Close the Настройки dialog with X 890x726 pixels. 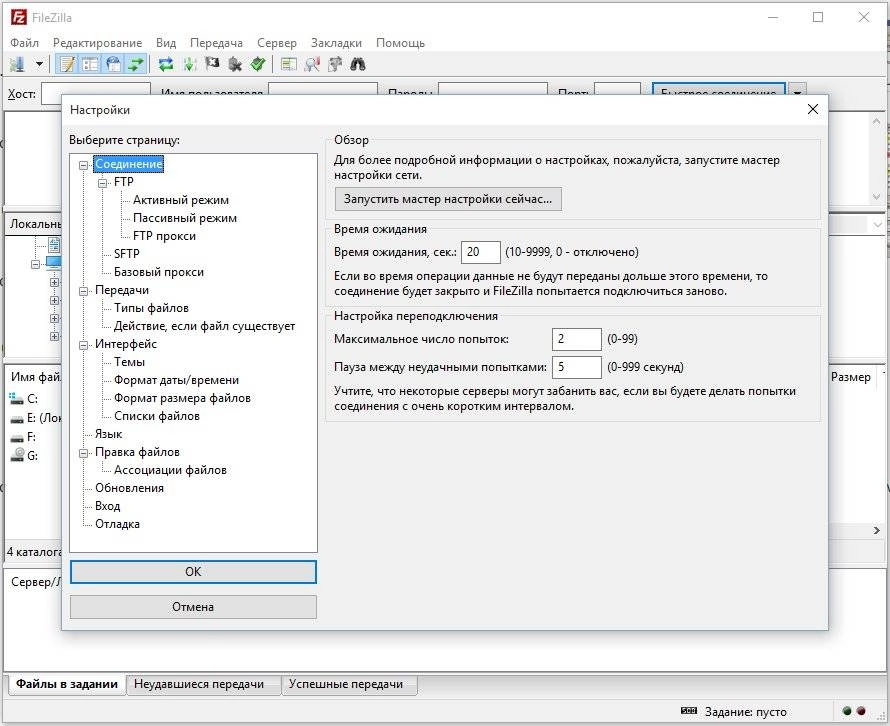click(x=813, y=109)
